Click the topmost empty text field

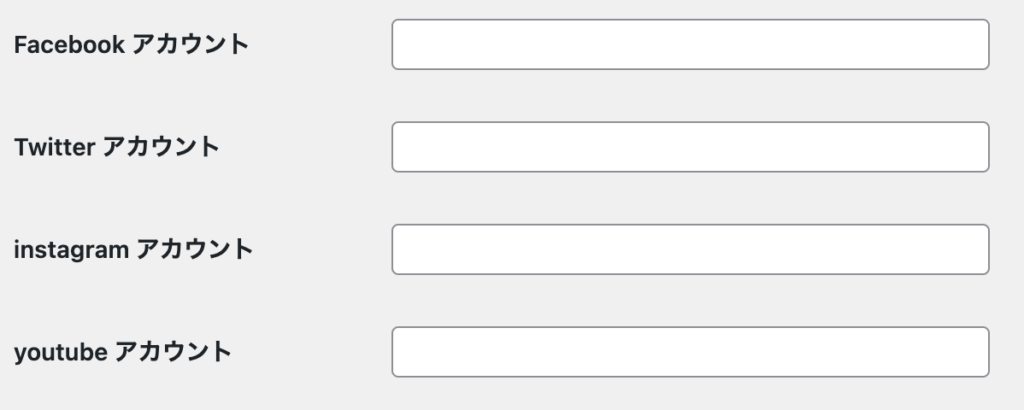coord(690,45)
